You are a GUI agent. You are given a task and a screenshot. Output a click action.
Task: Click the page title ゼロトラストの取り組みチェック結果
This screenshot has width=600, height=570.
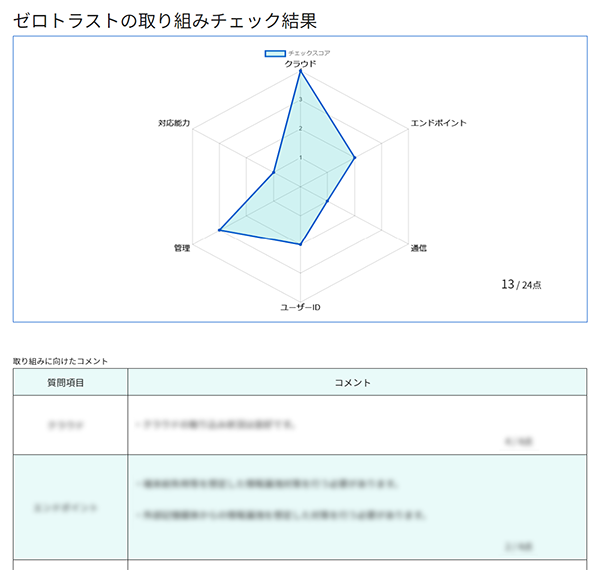coord(165,20)
